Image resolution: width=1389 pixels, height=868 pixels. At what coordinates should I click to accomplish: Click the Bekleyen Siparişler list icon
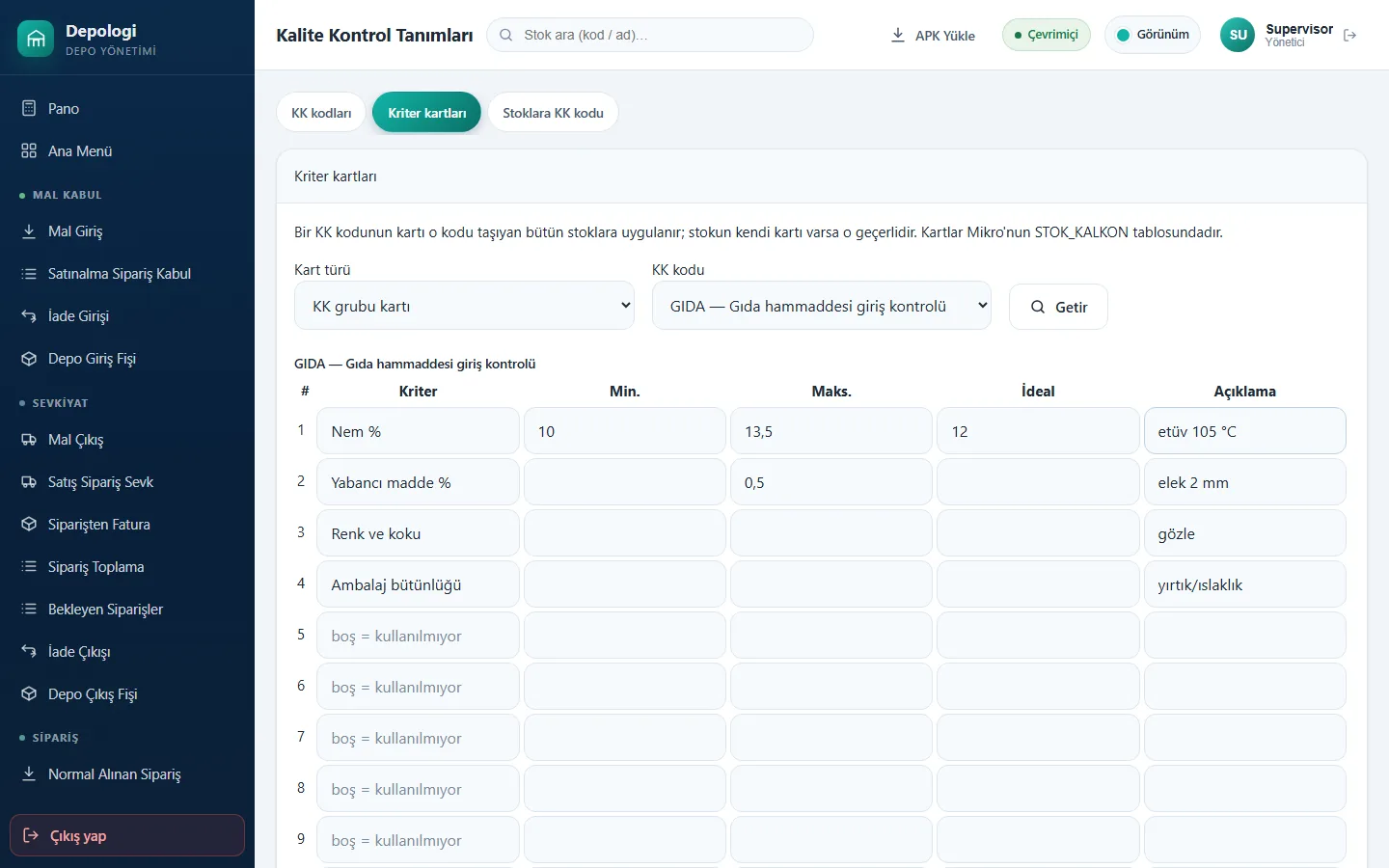click(x=29, y=610)
